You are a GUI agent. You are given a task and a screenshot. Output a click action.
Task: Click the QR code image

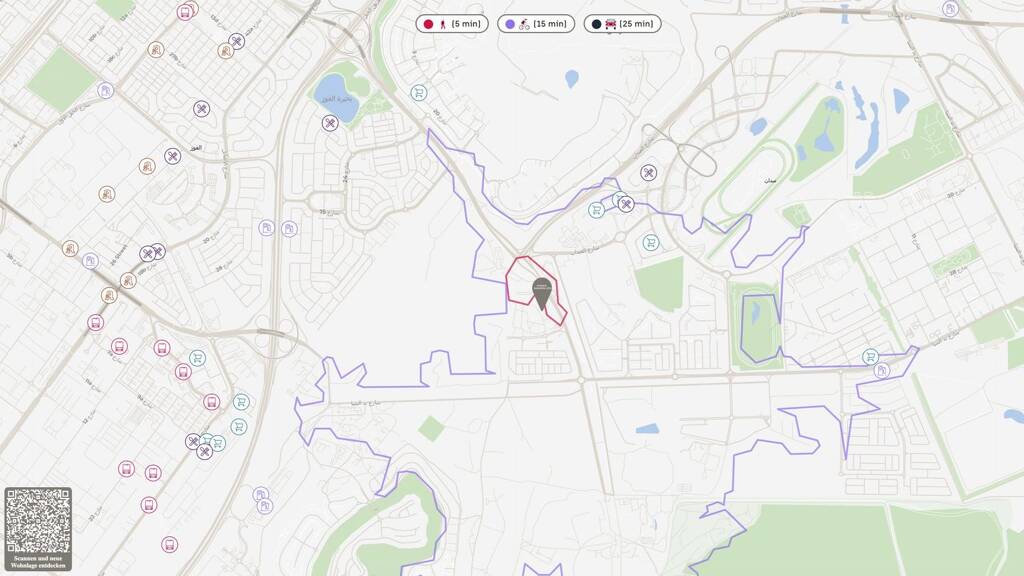pyautogui.click(x=38, y=521)
